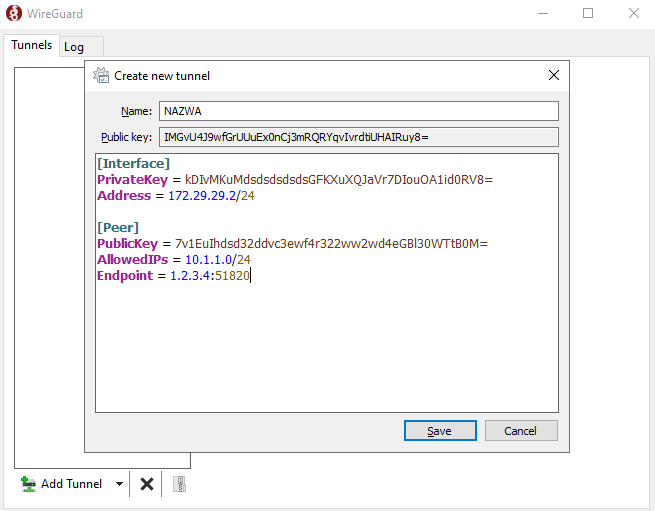This screenshot has width=655, height=511.
Task: Save the new tunnel configuration
Action: click(x=440, y=430)
